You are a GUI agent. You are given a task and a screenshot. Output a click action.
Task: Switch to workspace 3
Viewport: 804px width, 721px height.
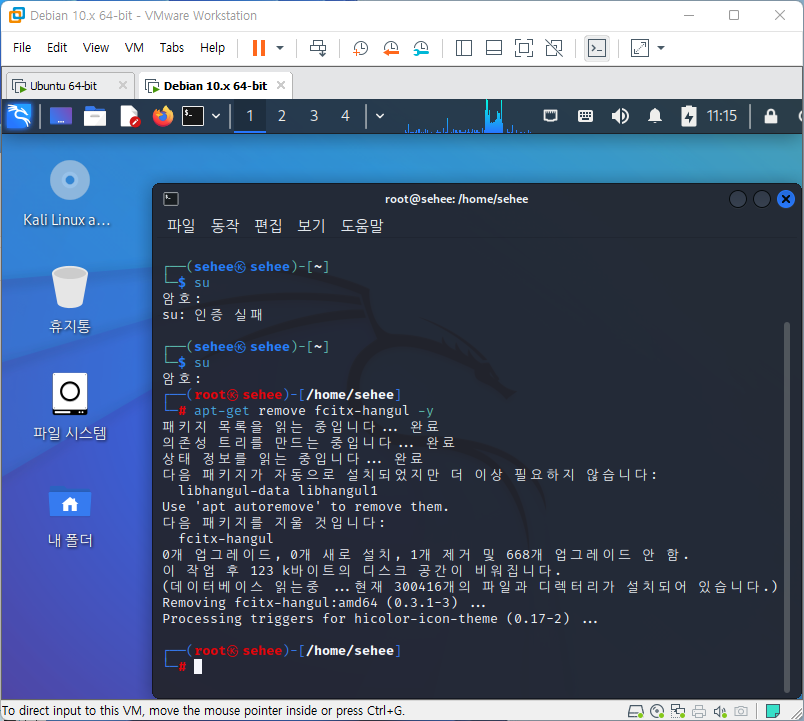coord(314,116)
